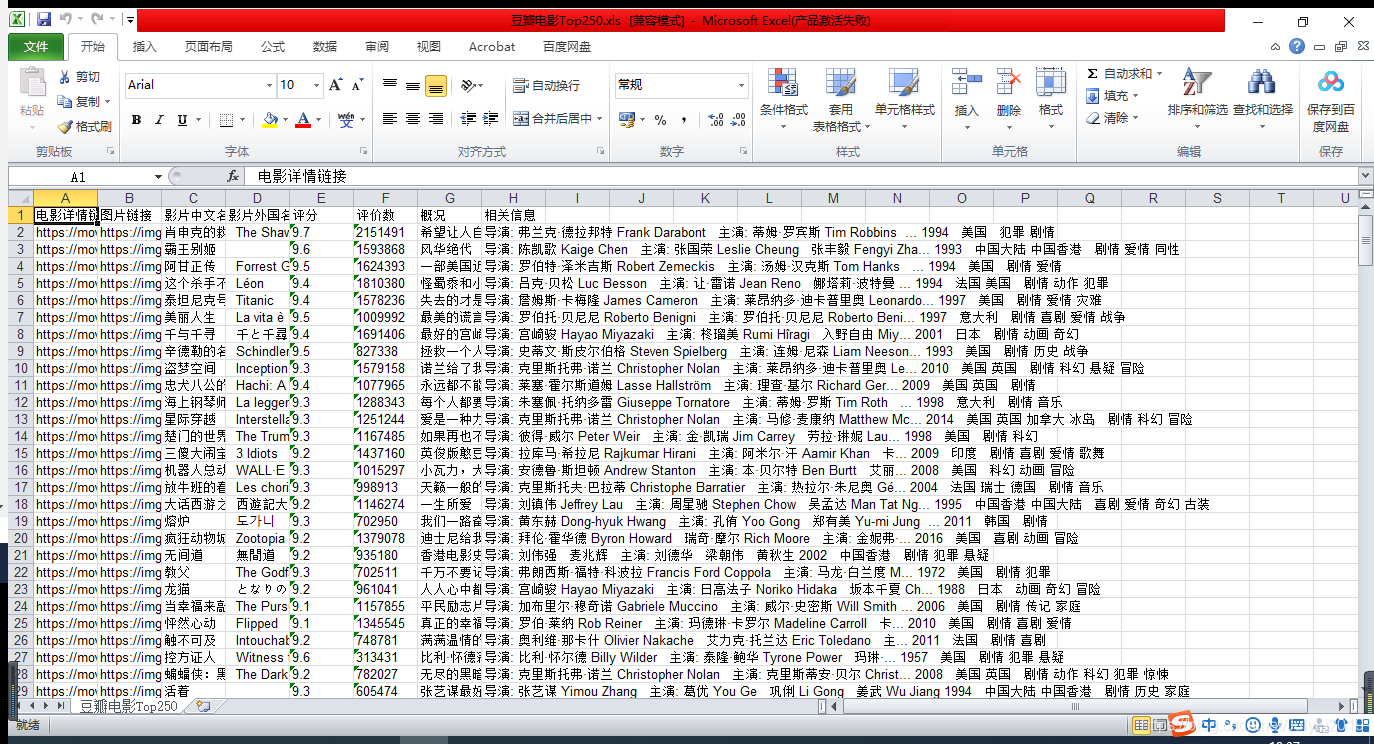The width and height of the screenshot is (1374, 744).
Task: Align cell text to the right
Action: pos(436,119)
